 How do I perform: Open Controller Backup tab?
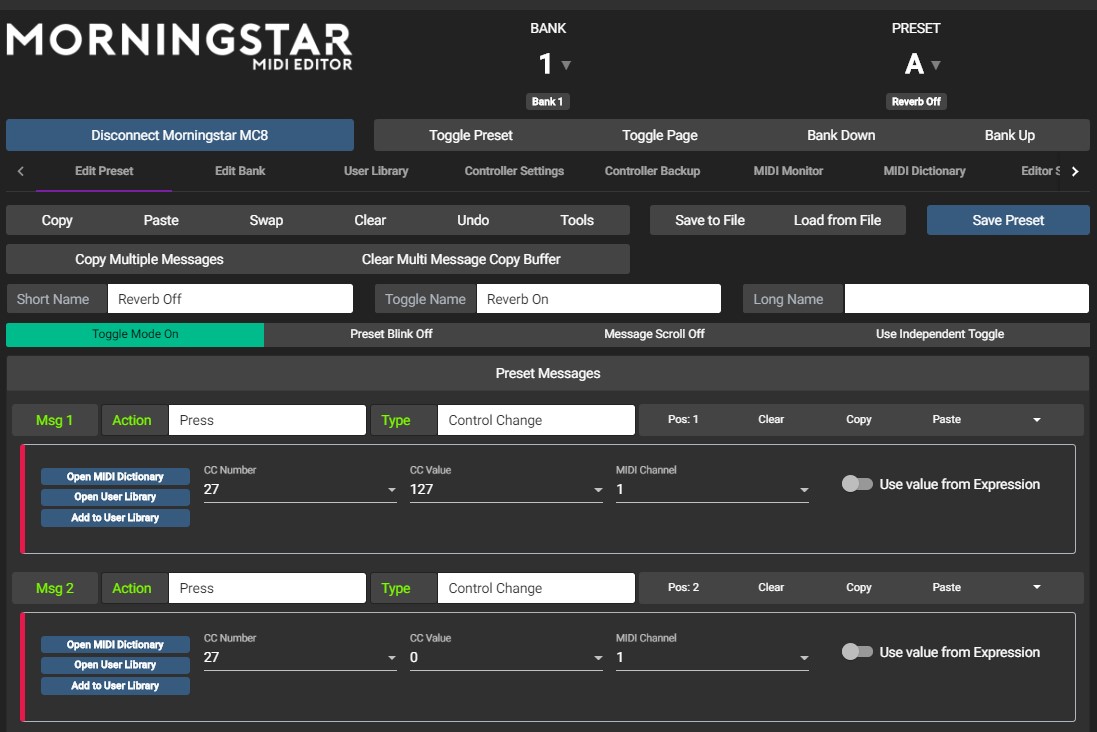click(x=652, y=171)
